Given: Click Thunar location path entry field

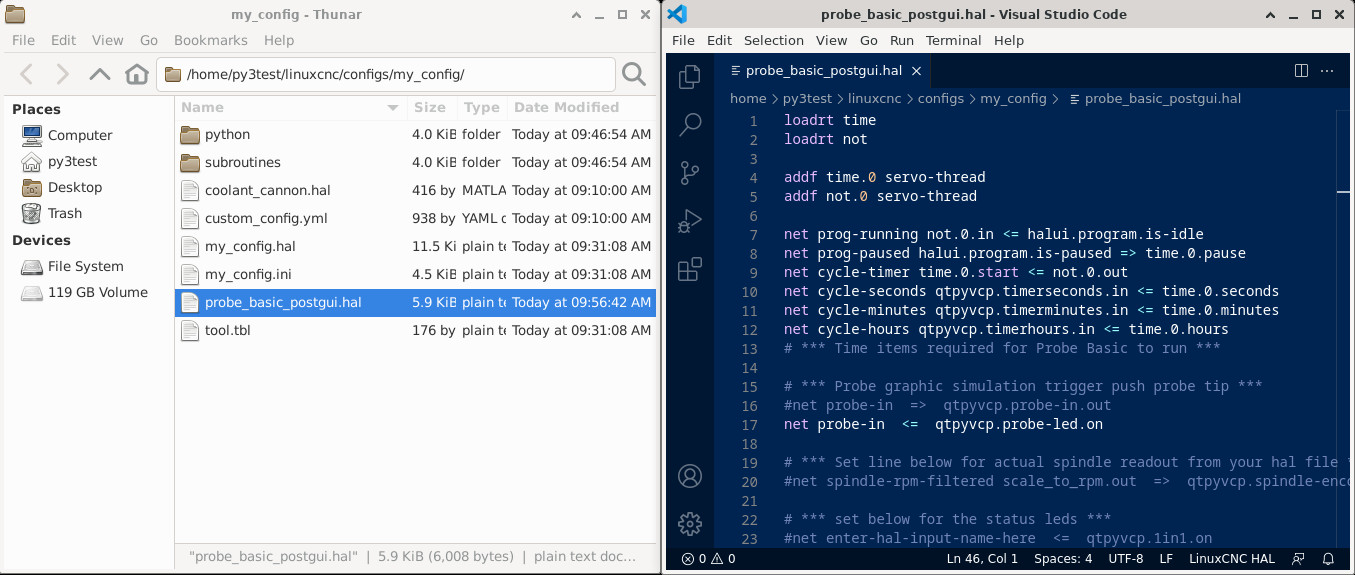Looking at the screenshot, I should pos(386,74).
